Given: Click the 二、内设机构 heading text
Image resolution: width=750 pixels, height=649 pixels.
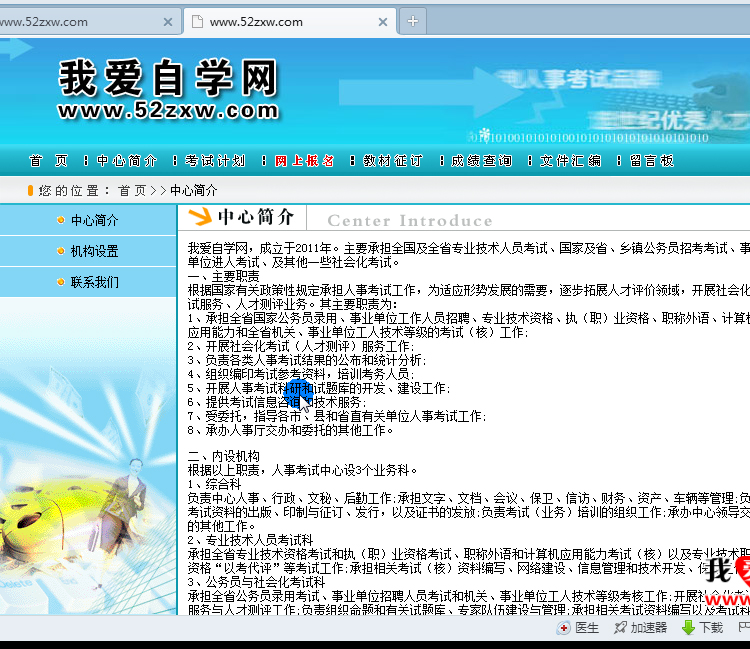Looking at the screenshot, I should click(x=223, y=456).
